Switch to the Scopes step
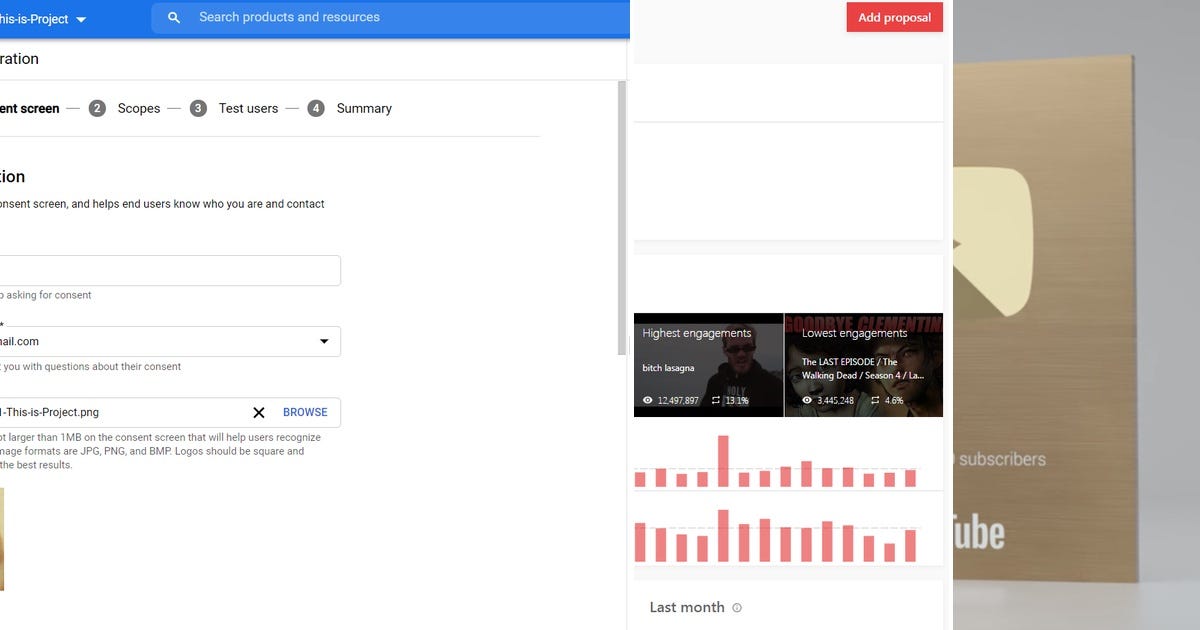1200x630 pixels. (x=139, y=108)
